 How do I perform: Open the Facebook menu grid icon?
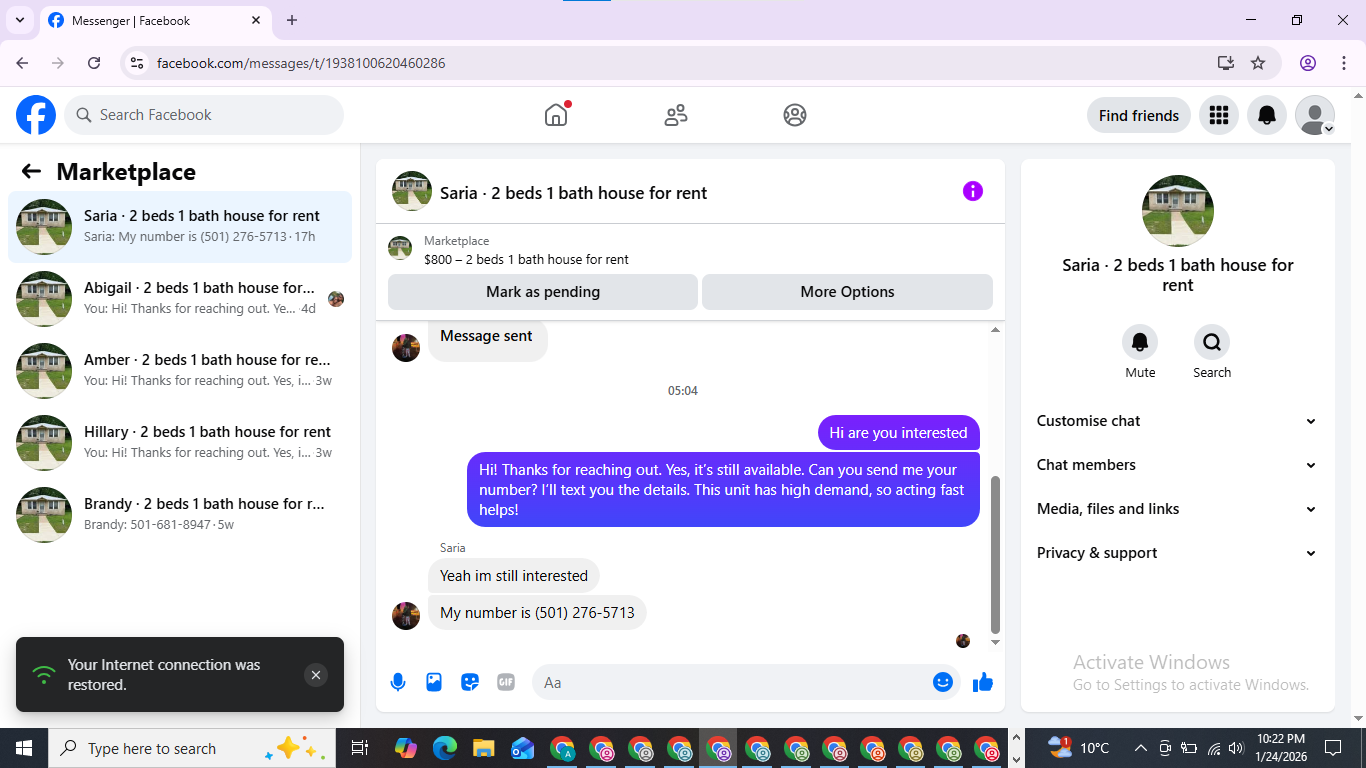(1218, 115)
